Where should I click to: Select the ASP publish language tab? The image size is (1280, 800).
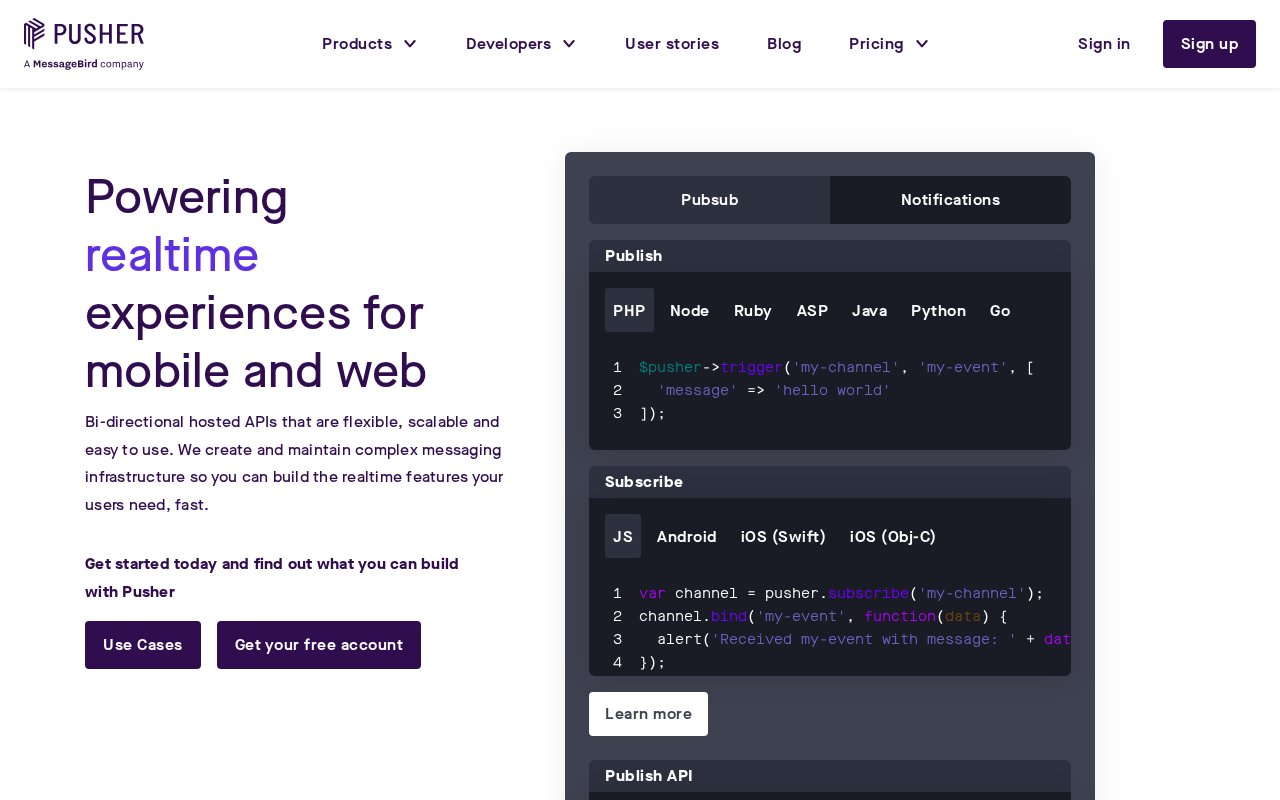click(812, 310)
